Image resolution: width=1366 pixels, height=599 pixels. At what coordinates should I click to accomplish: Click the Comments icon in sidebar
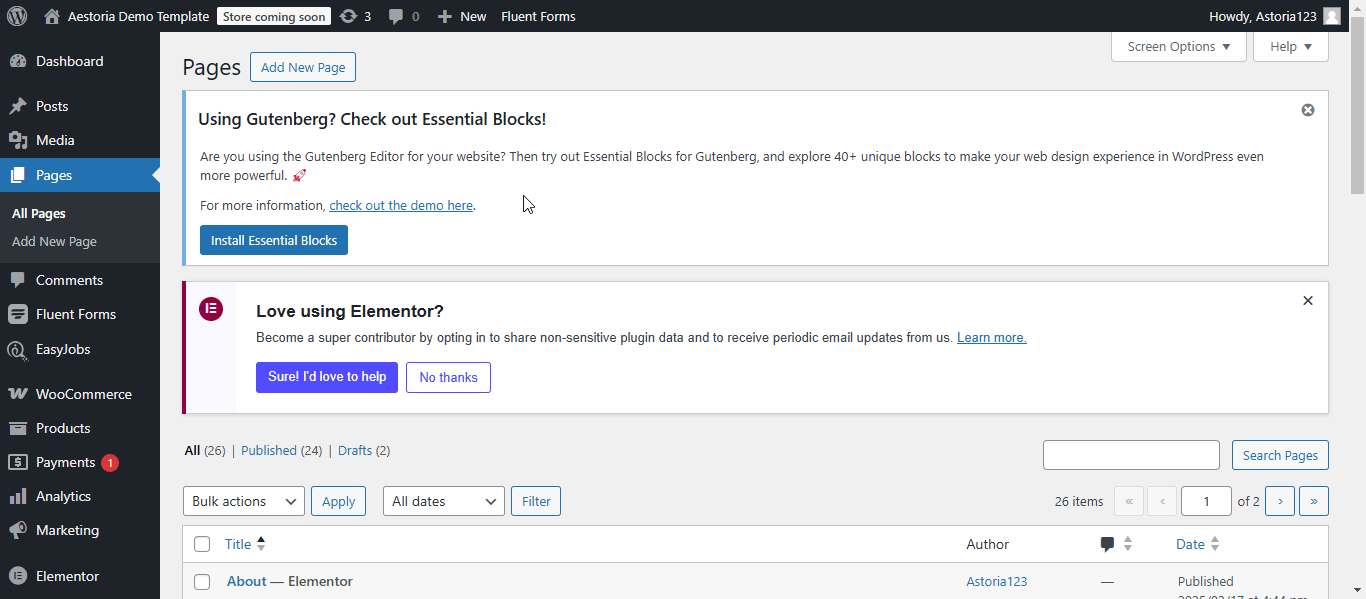[x=17, y=280]
